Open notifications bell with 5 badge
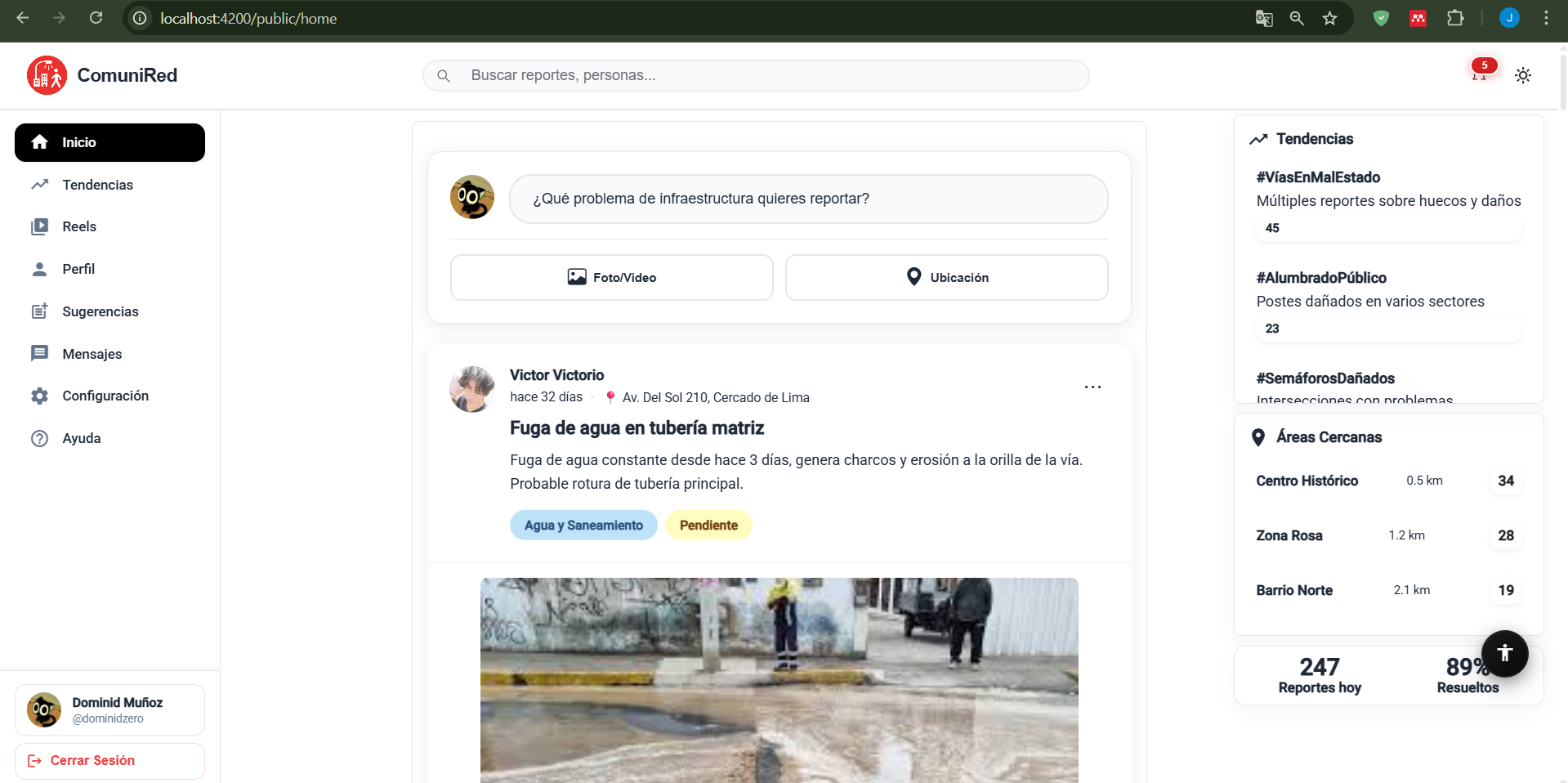This screenshot has height=783, width=1568. 1481,72
